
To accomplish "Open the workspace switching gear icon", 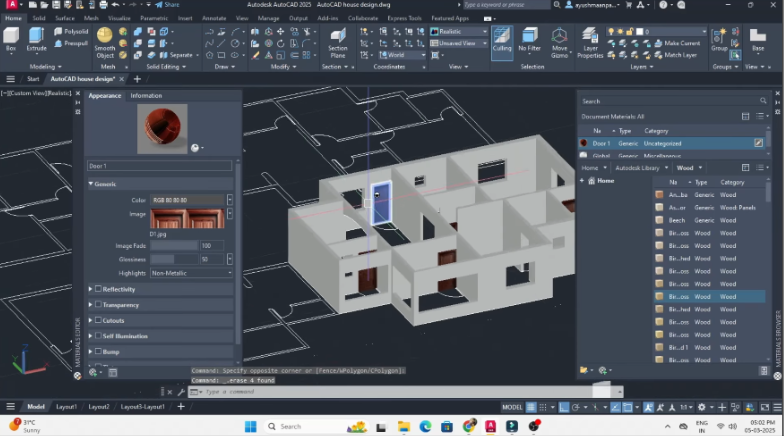I will click(702, 408).
